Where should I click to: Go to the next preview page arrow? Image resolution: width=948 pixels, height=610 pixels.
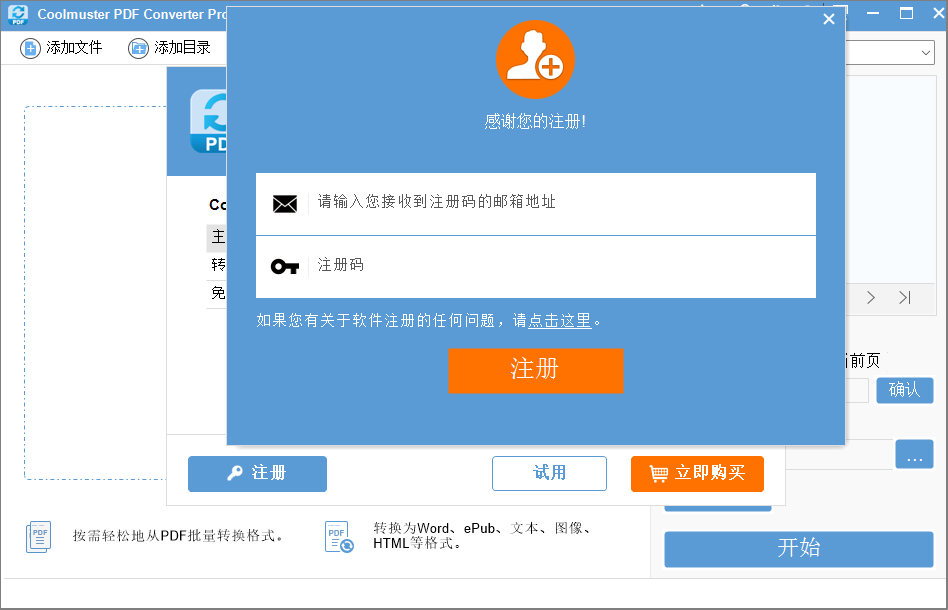click(871, 297)
